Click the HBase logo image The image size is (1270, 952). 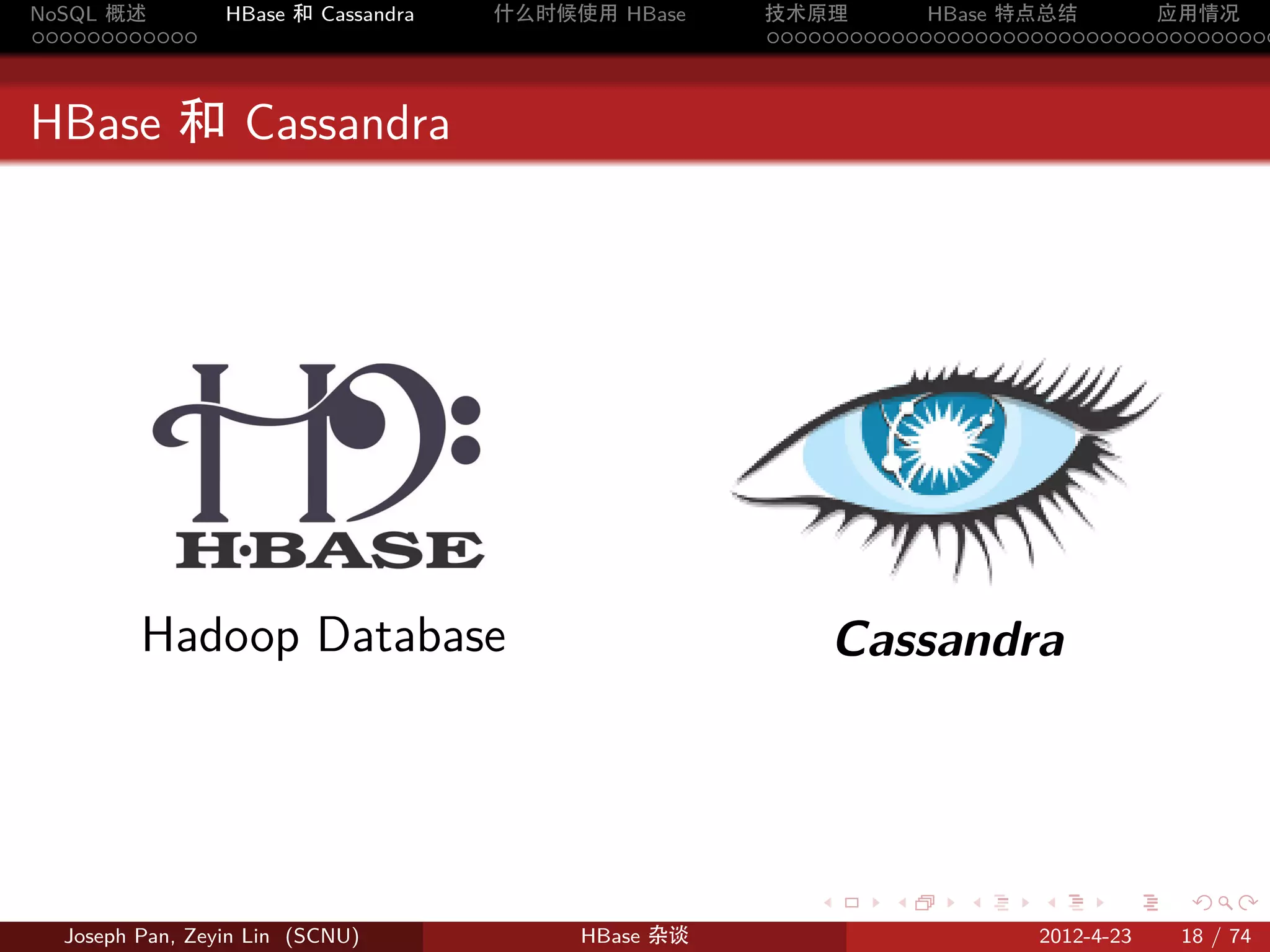(317, 466)
